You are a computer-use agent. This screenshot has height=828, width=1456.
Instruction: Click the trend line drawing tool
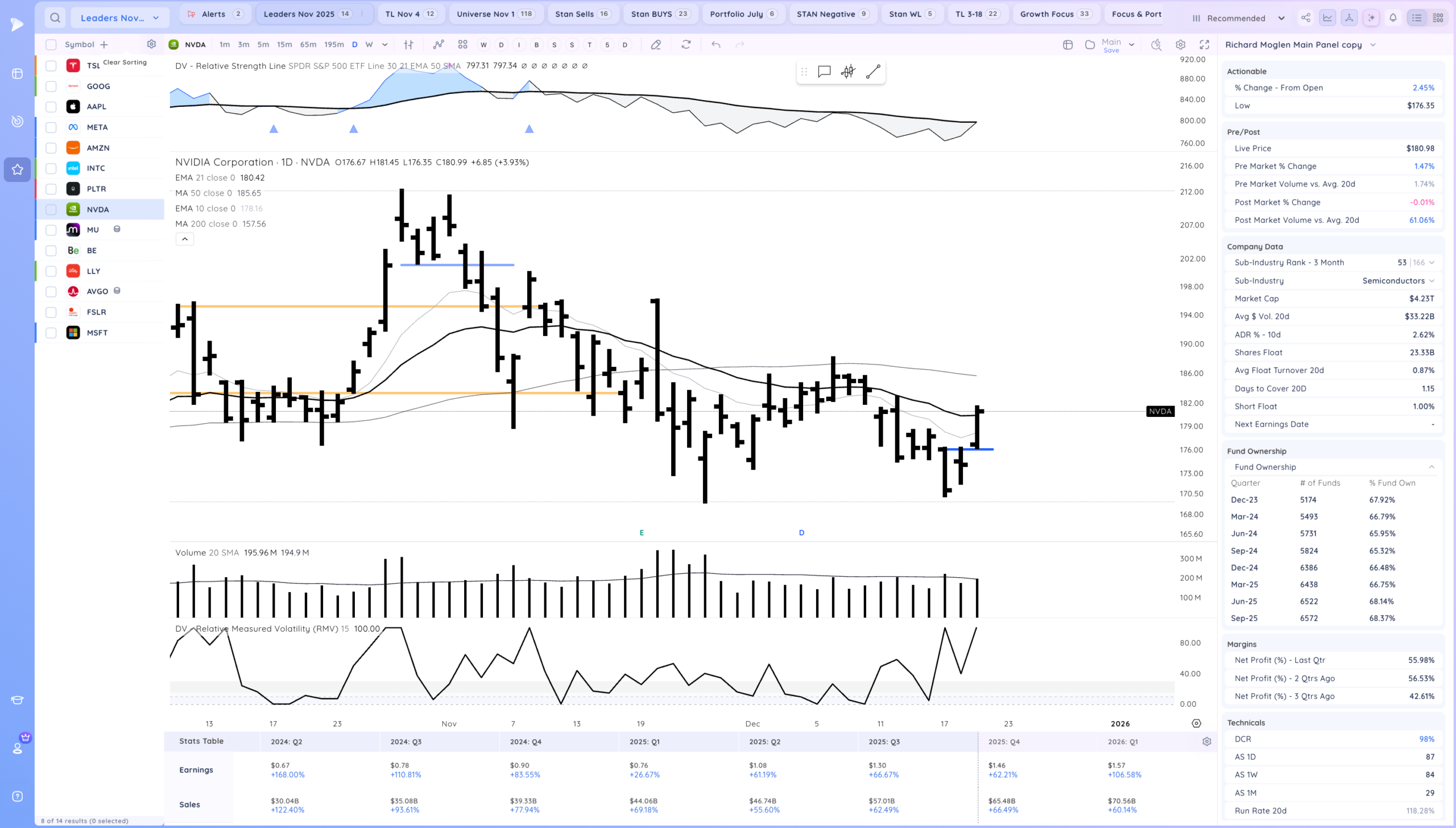(872, 72)
